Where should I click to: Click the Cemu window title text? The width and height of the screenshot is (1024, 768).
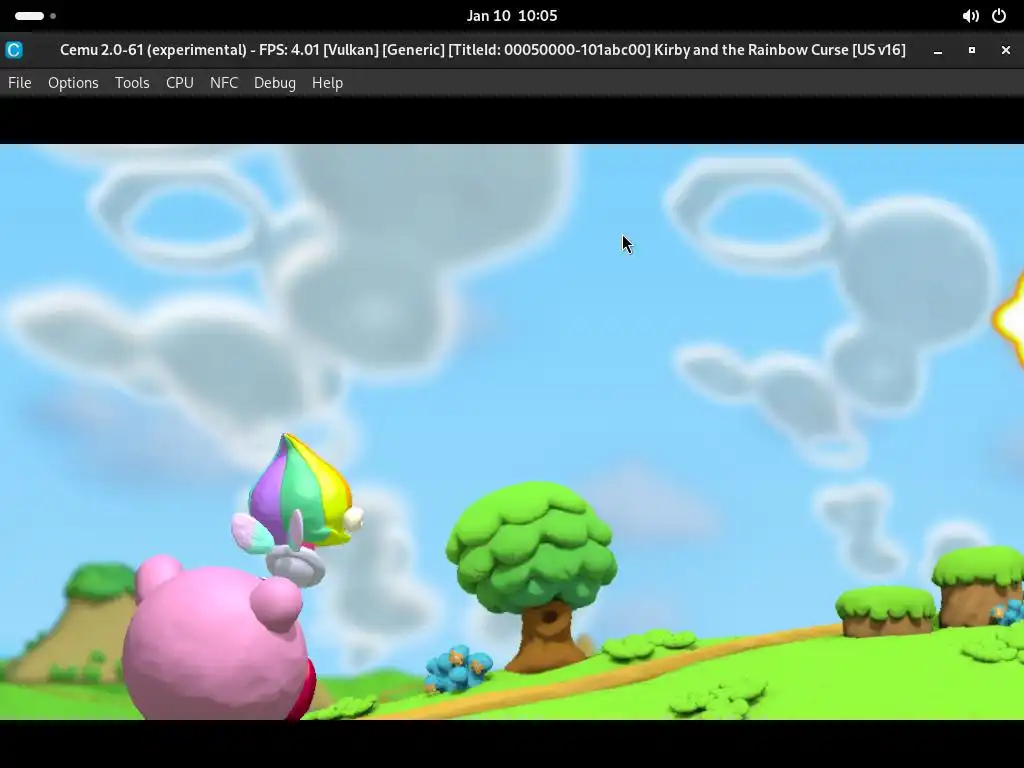click(x=483, y=50)
